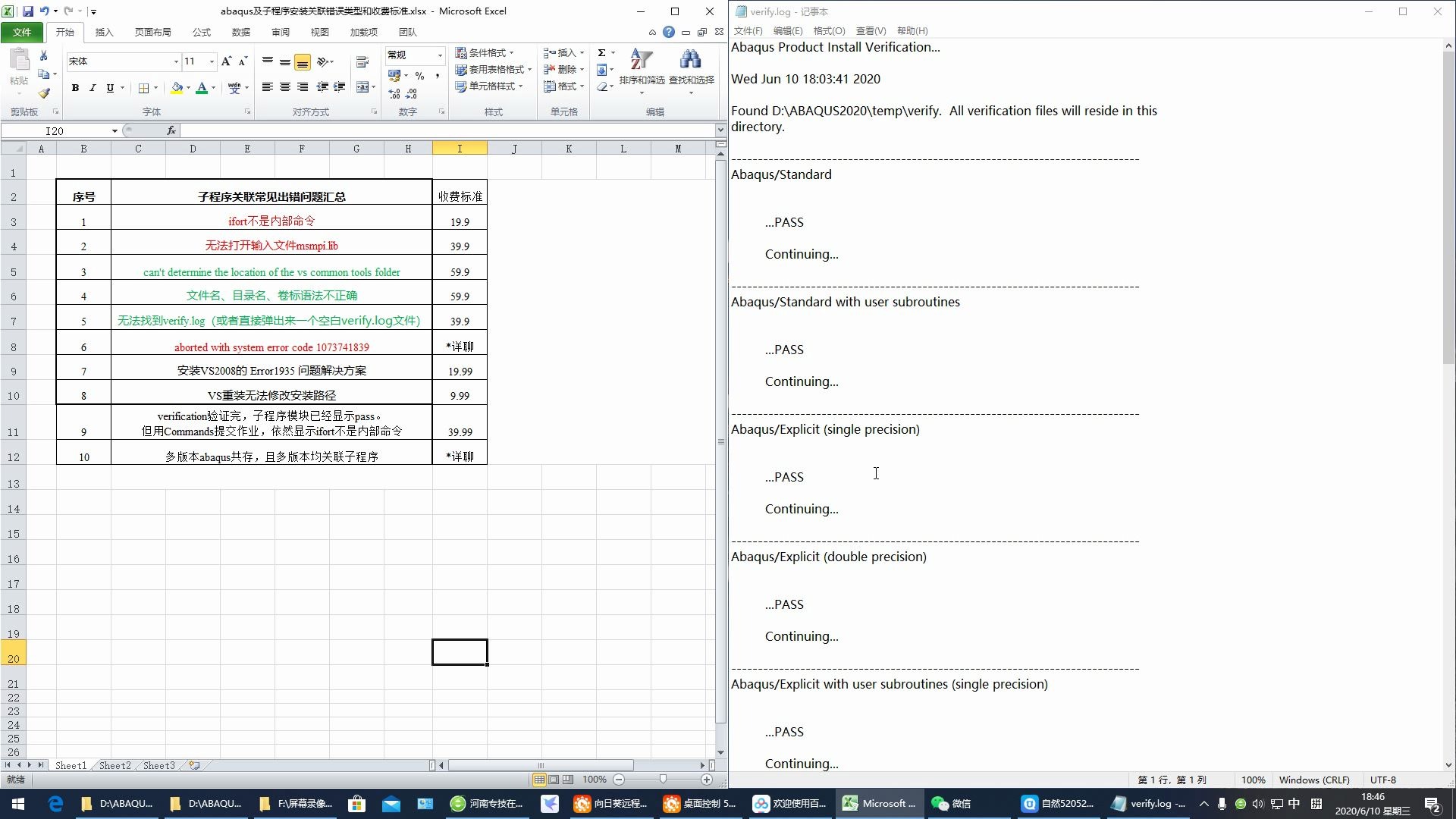
Task: Toggle center text alignment button
Action: [284, 87]
